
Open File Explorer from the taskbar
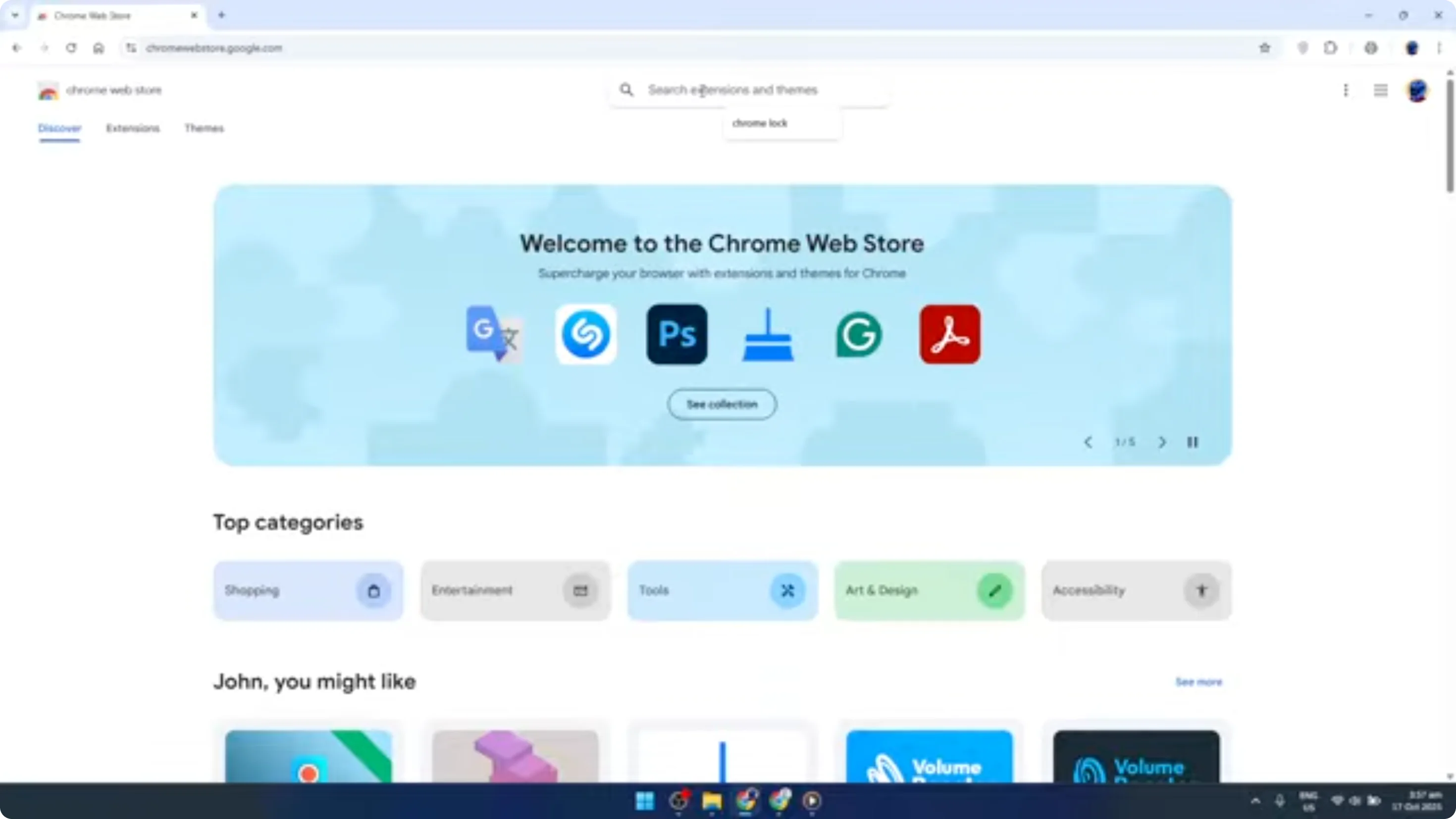[x=712, y=802]
